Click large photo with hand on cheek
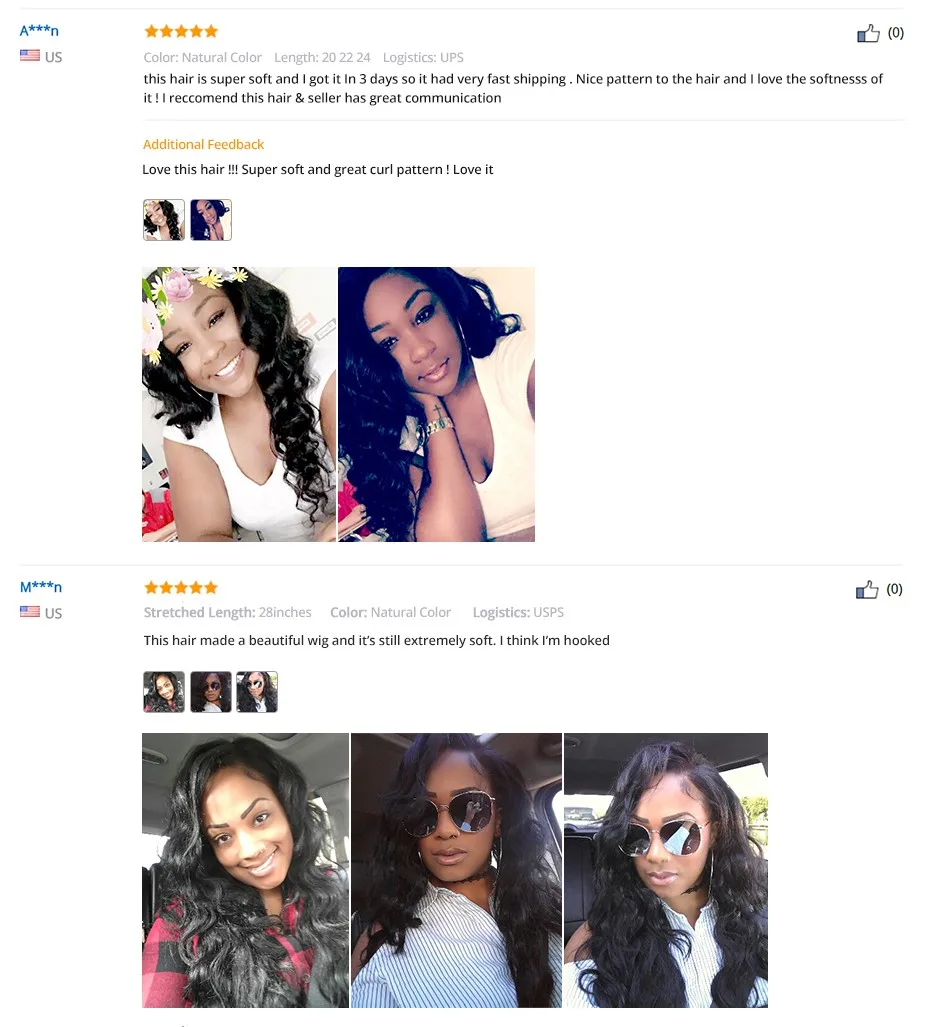This screenshot has height=1027, width=940. pos(436,404)
